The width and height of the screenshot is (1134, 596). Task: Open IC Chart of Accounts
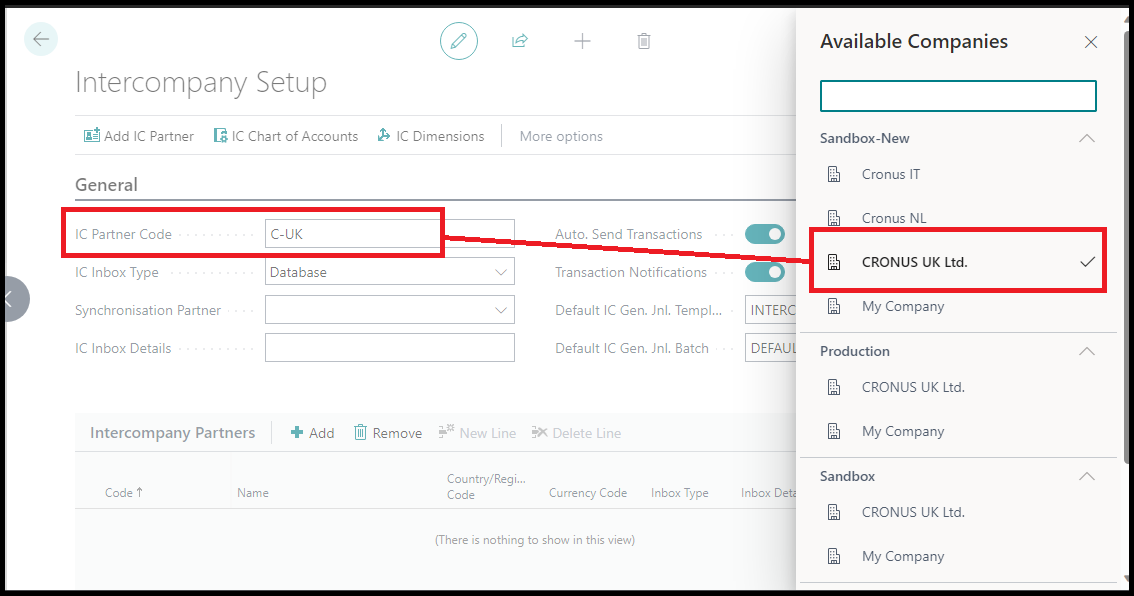[286, 136]
